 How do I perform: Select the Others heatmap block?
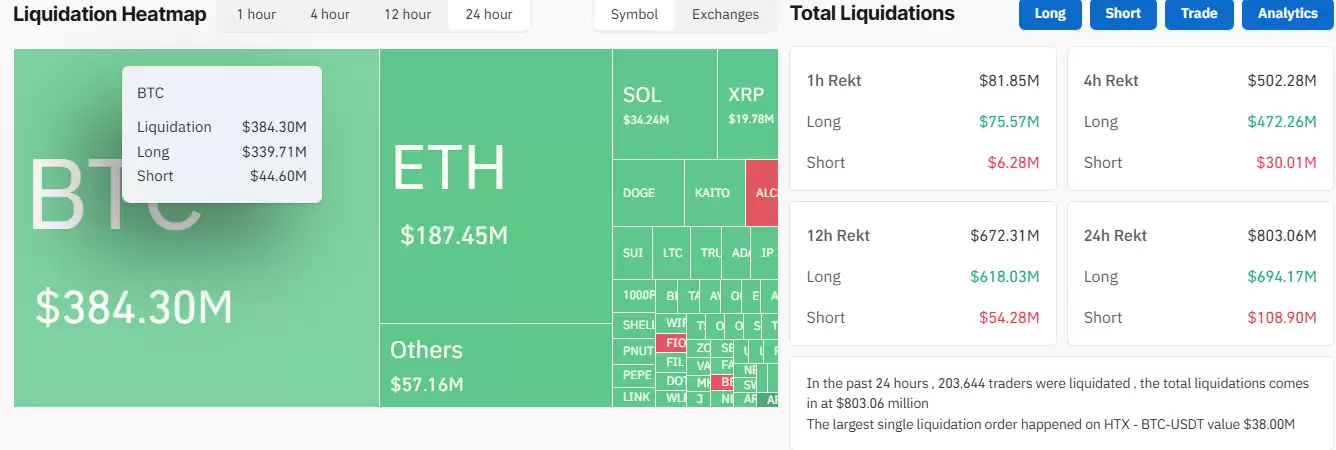coord(496,365)
